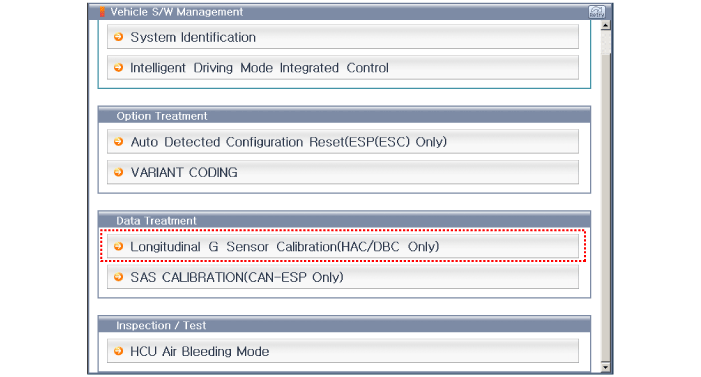Click the scrollbar up arrow
The width and height of the screenshot is (701, 377).
(x=605, y=25)
